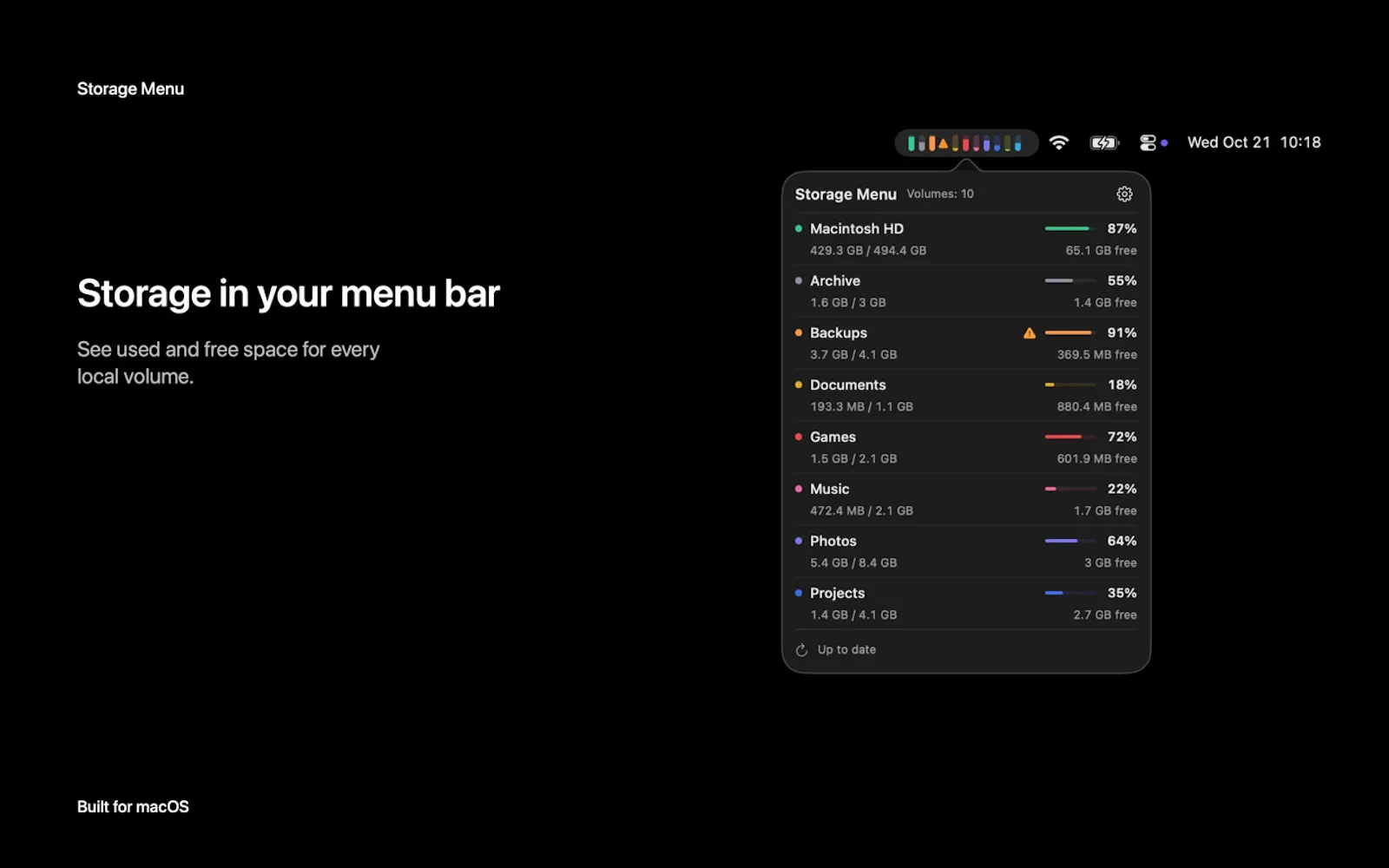Click the 65.1 GB free label
The image size is (1389, 868).
click(x=1102, y=250)
